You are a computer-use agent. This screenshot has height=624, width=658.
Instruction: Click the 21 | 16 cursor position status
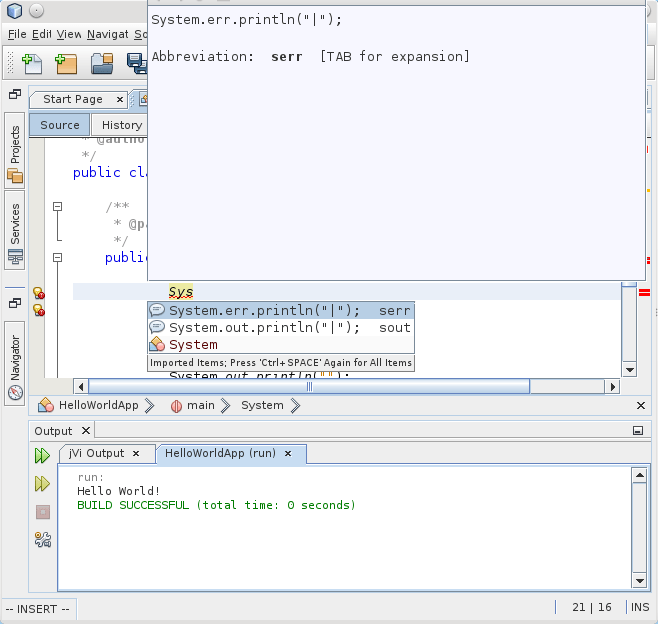[592, 607]
